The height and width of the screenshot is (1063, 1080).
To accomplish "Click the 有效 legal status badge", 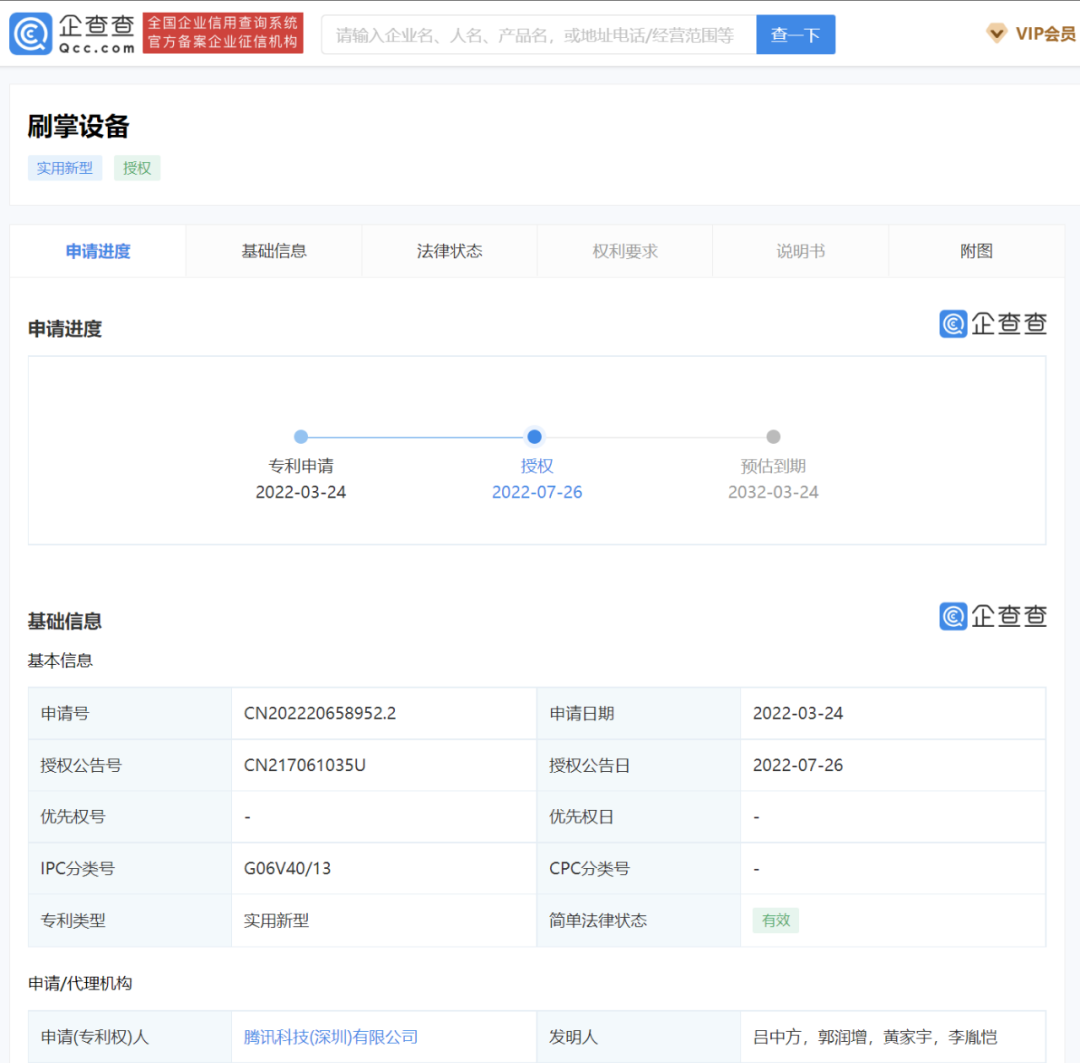I will pos(776,921).
